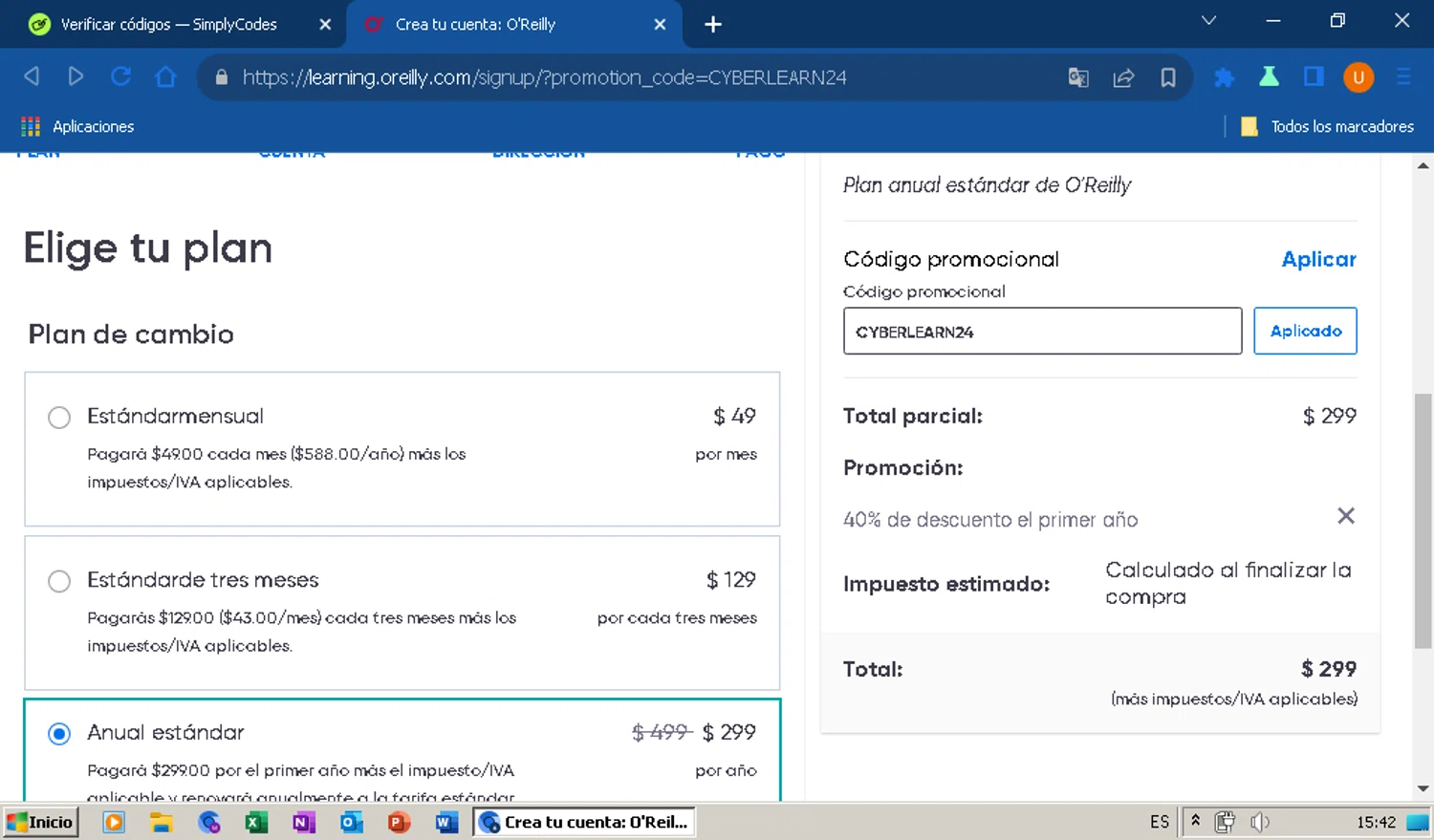This screenshot has width=1434, height=840.
Task: Click the struck-through $ 499 price
Action: pos(662,732)
